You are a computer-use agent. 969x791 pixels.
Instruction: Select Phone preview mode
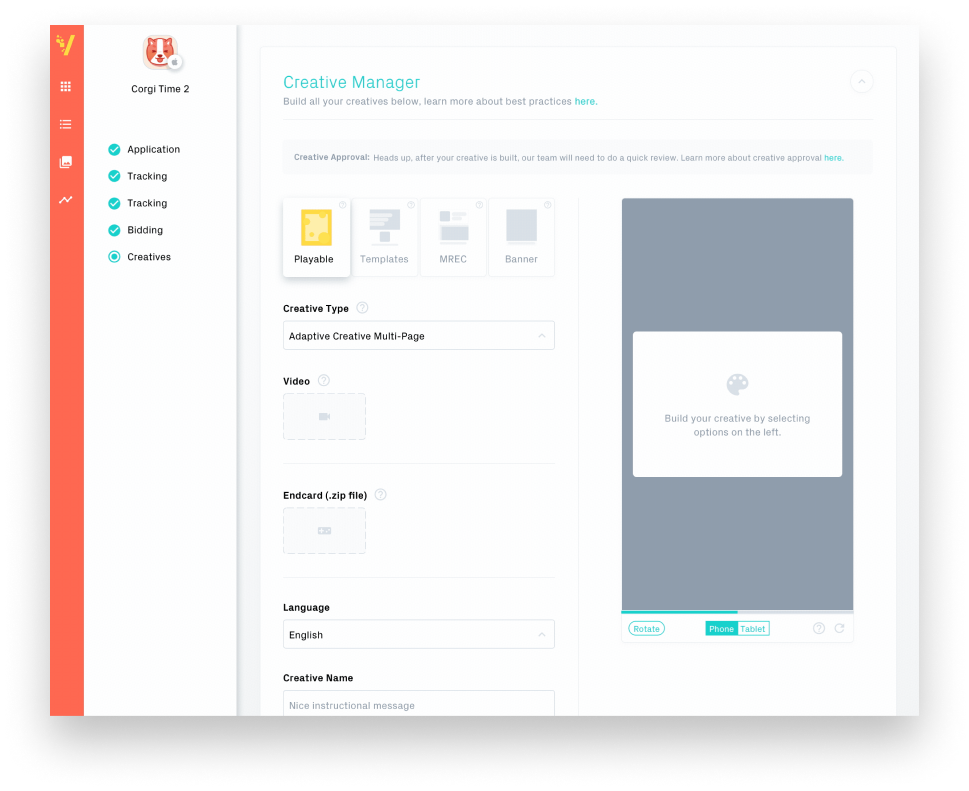pyautogui.click(x=721, y=628)
